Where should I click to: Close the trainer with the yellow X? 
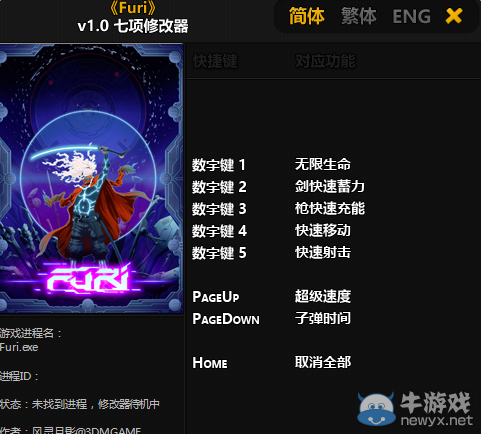tap(454, 16)
